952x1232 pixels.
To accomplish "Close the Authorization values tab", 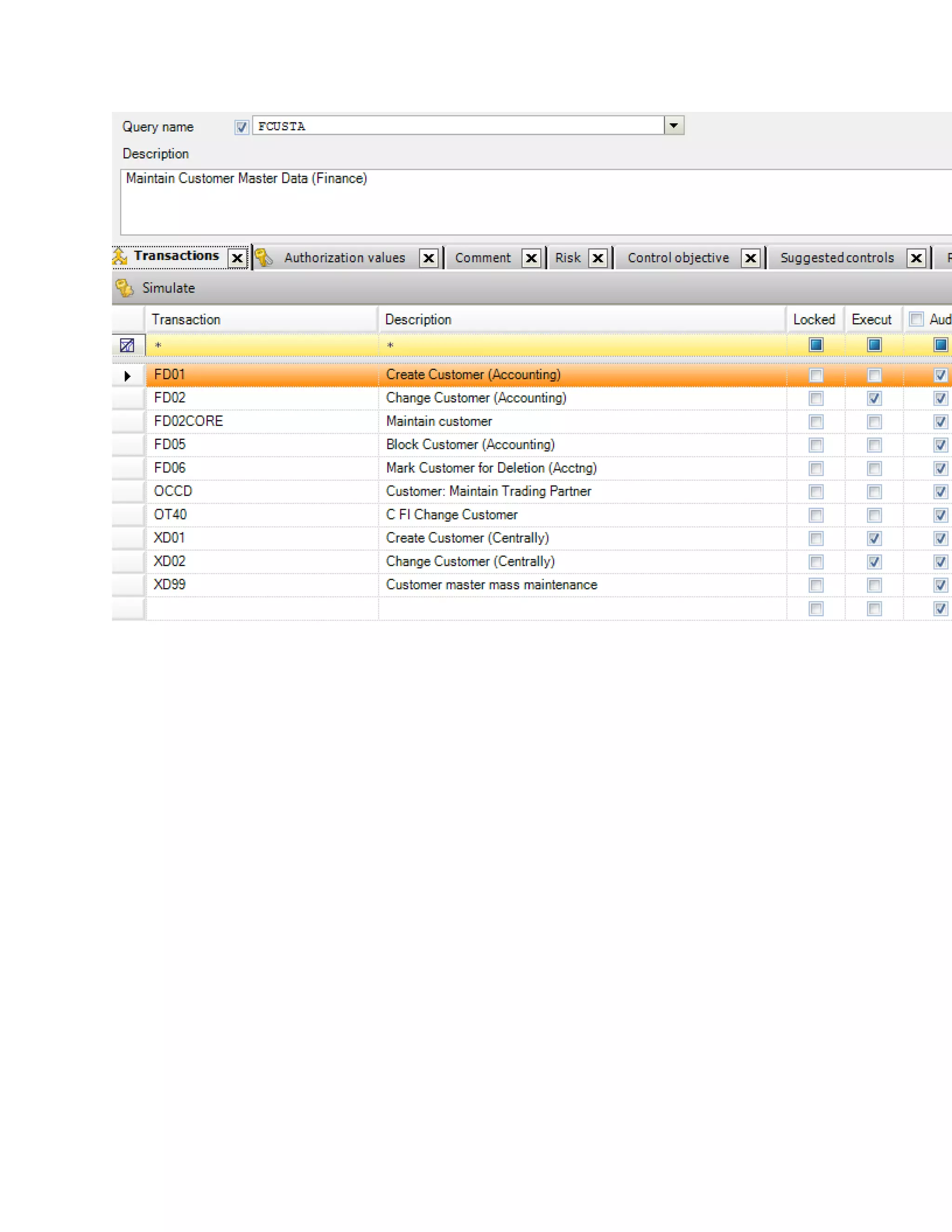I will 429,258.
